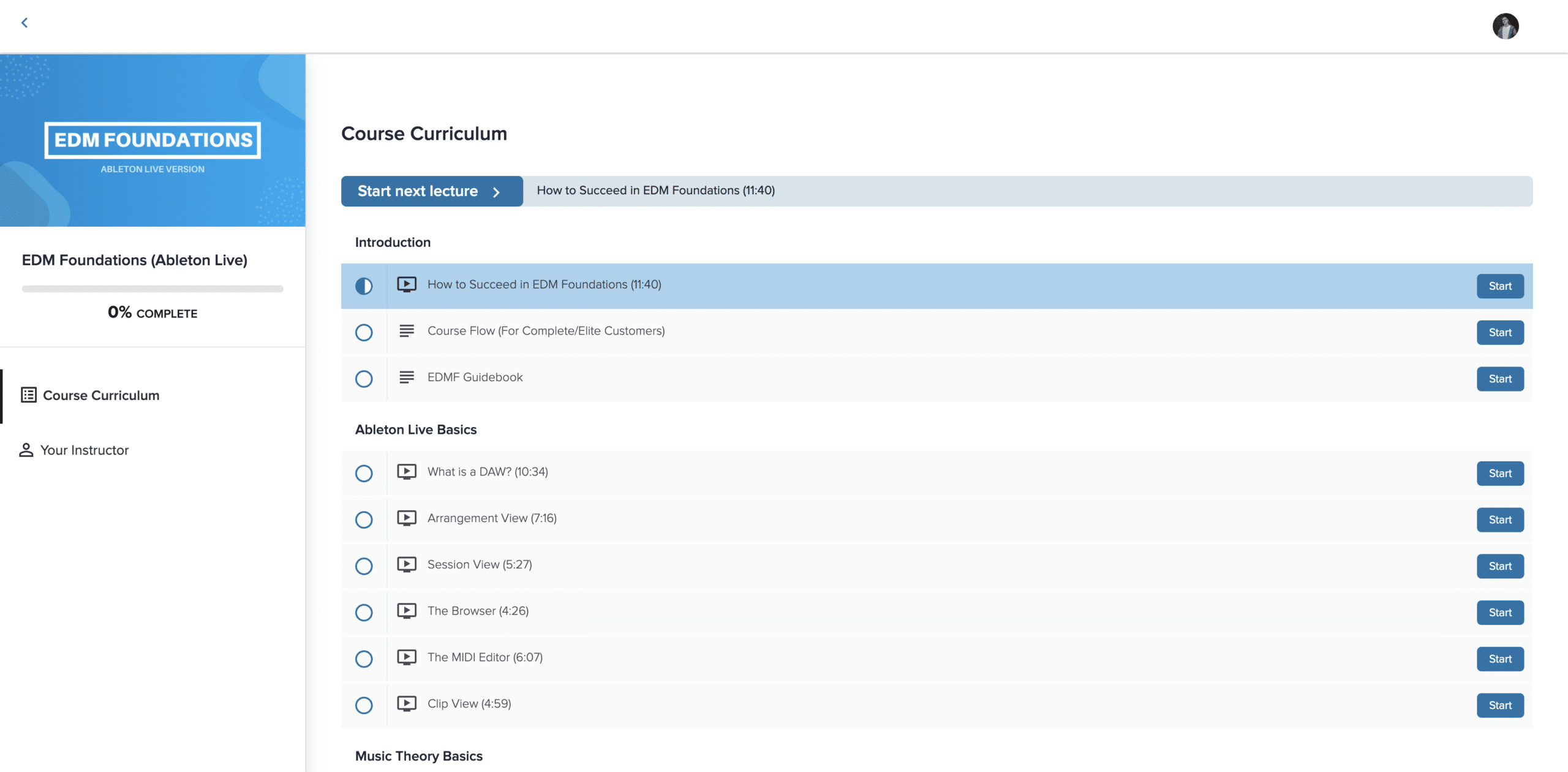Open Clip View (4:59) title
Image resolution: width=1568 pixels, height=772 pixels.
[x=469, y=703]
